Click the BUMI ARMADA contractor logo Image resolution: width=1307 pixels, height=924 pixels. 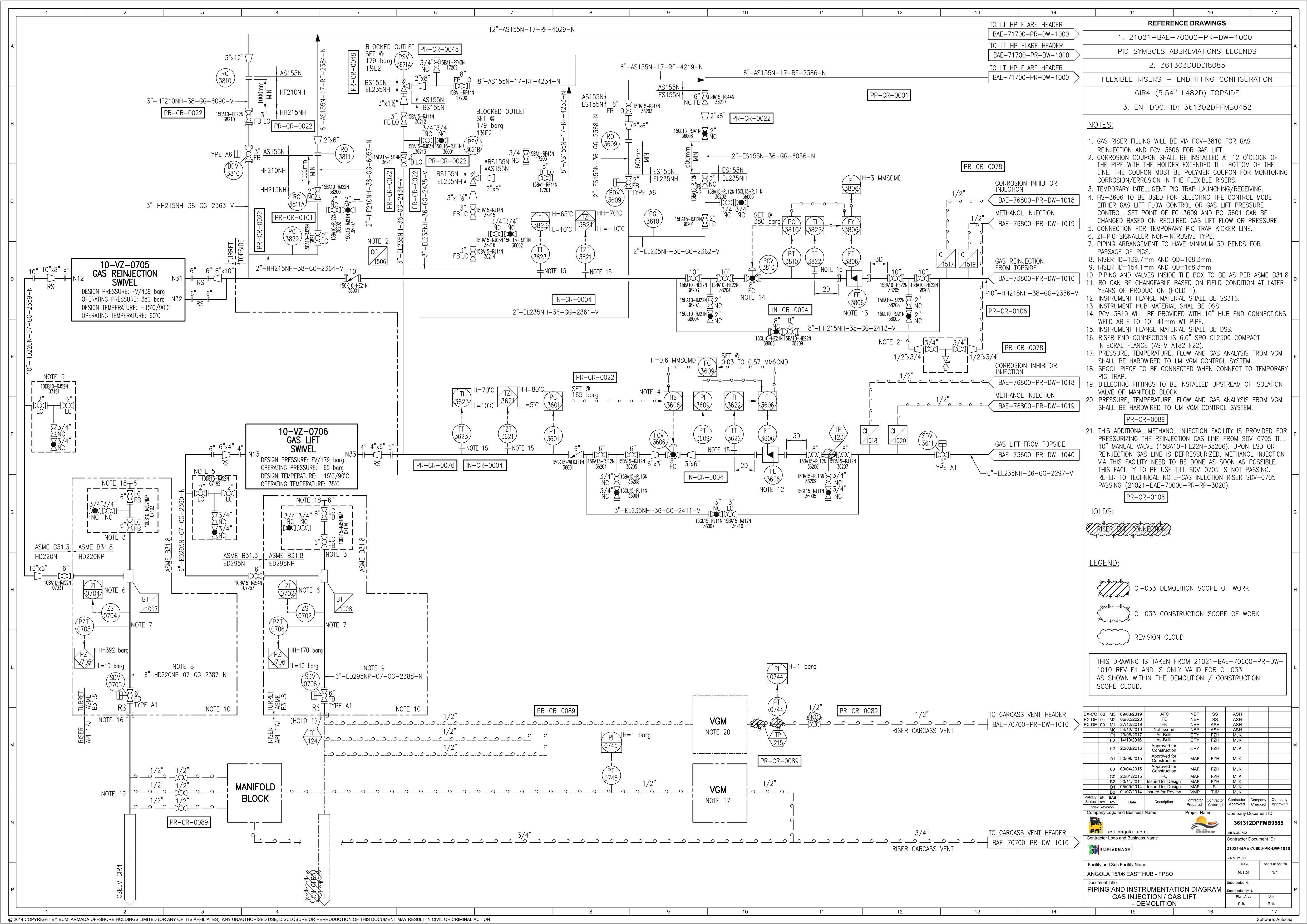(x=1110, y=850)
